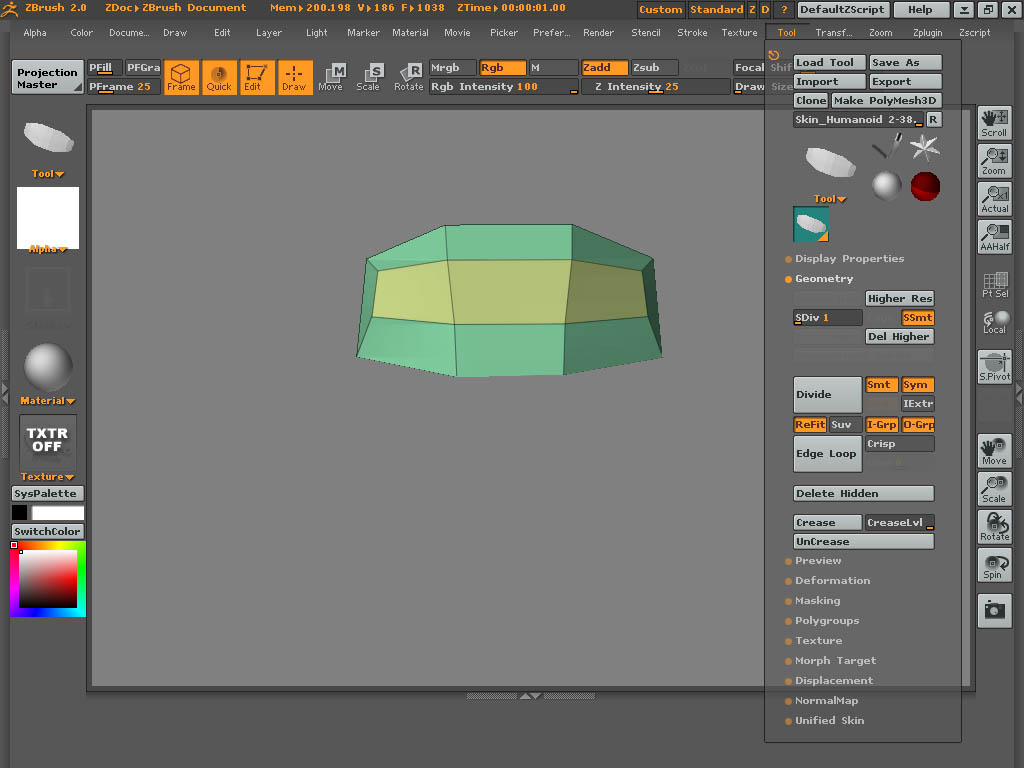Toggle Rgb painting mode
The width and height of the screenshot is (1024, 768).
tap(502, 67)
